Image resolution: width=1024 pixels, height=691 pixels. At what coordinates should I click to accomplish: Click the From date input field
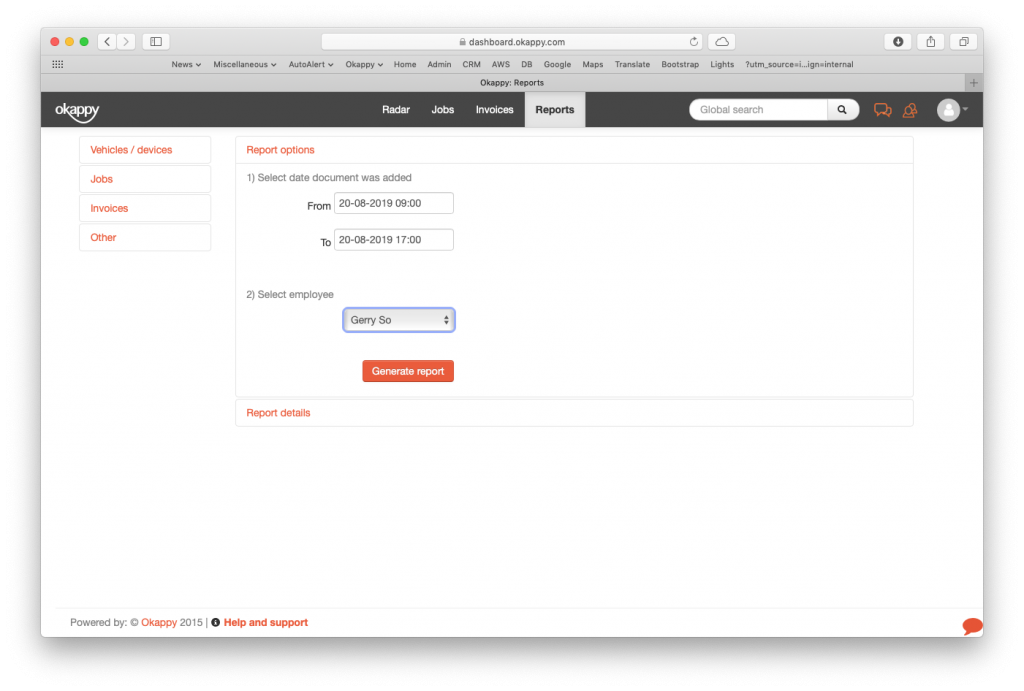[393, 202]
